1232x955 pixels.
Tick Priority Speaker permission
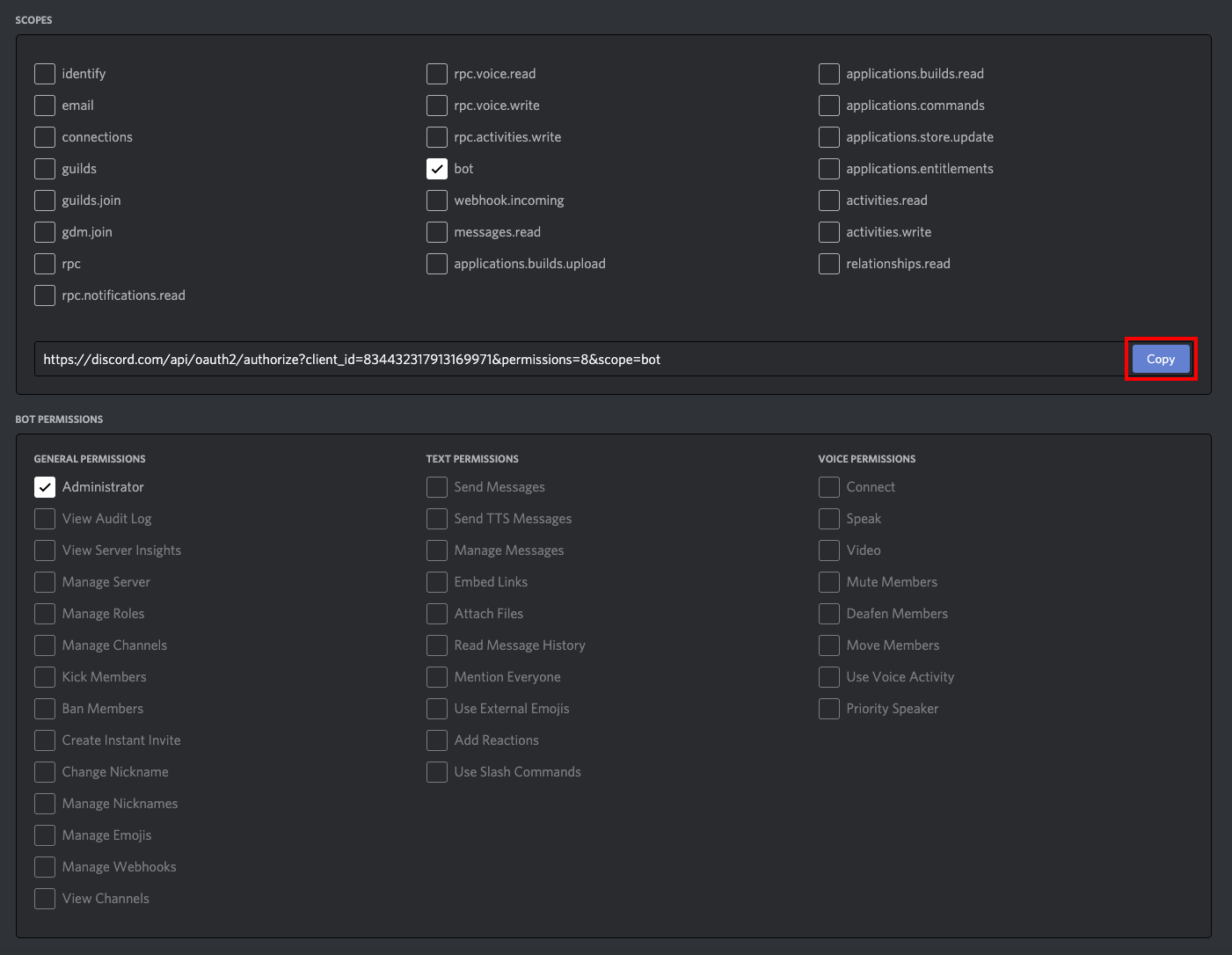pyautogui.click(x=829, y=709)
